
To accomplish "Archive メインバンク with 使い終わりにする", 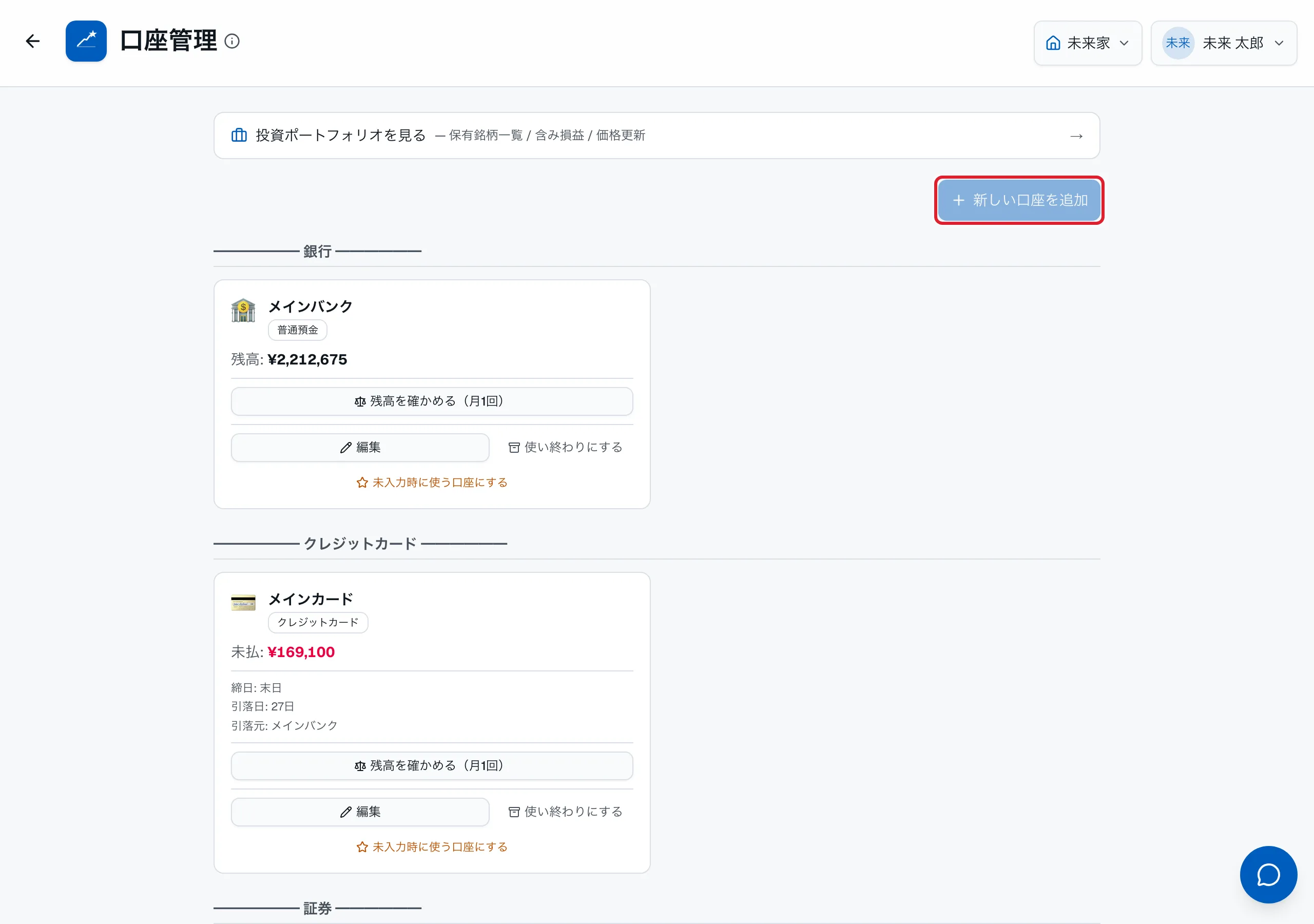I will coord(566,447).
